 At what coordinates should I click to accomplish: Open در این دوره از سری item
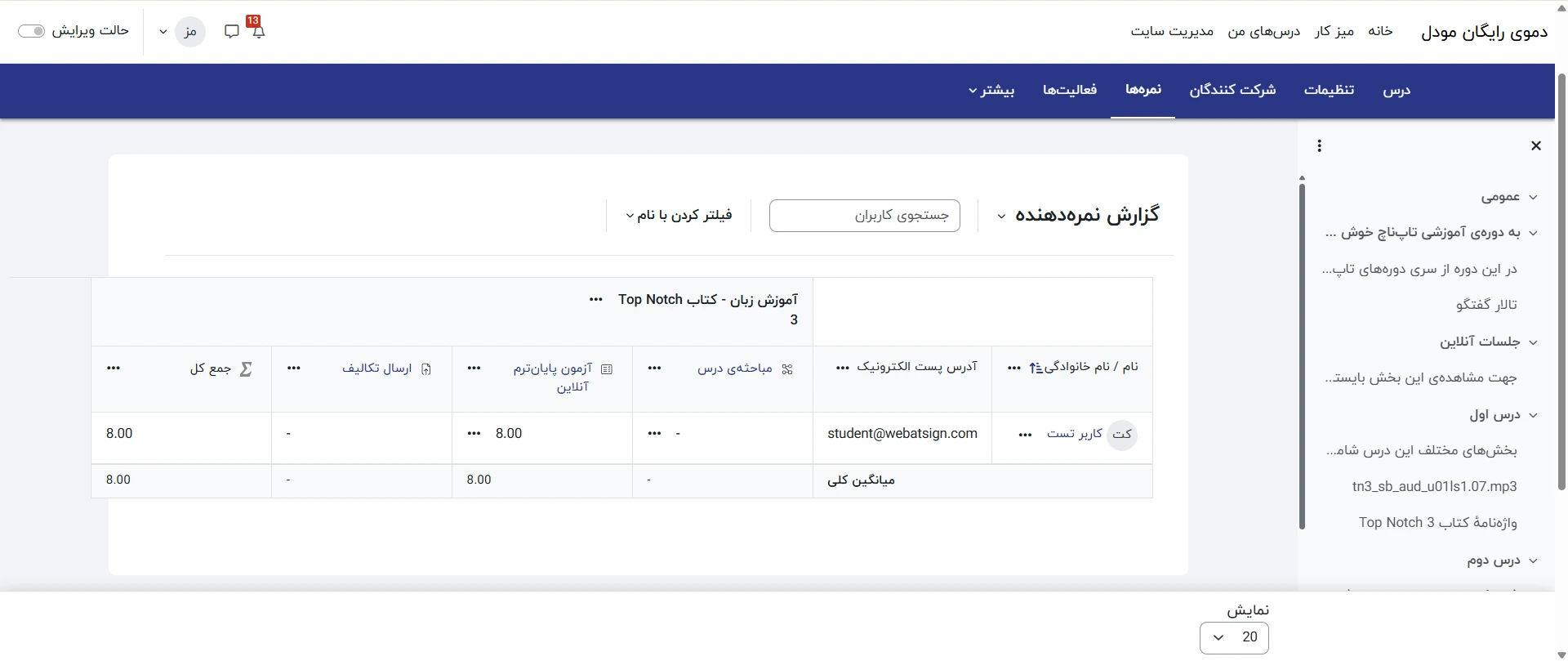click(1419, 269)
